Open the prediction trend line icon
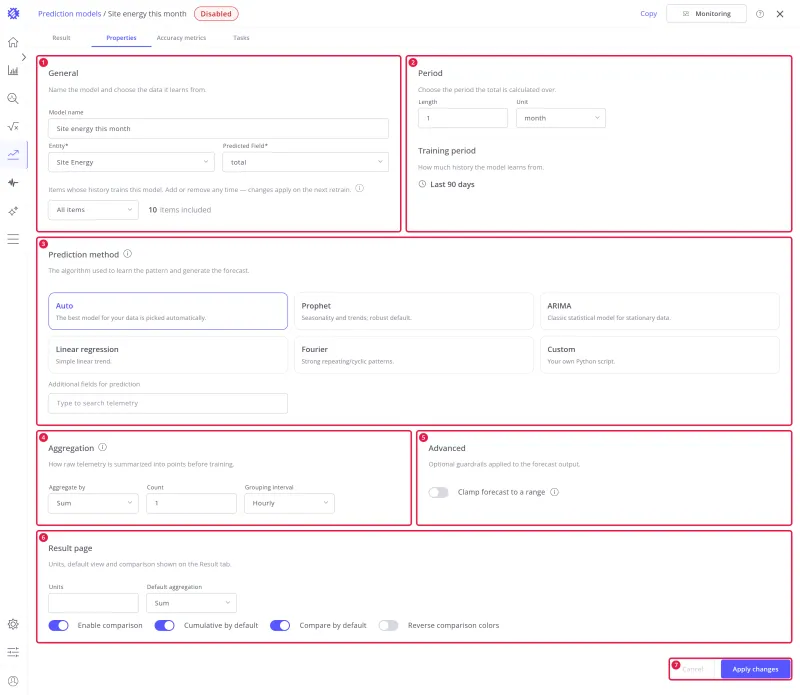The height and width of the screenshot is (695, 800). click(x=13, y=154)
